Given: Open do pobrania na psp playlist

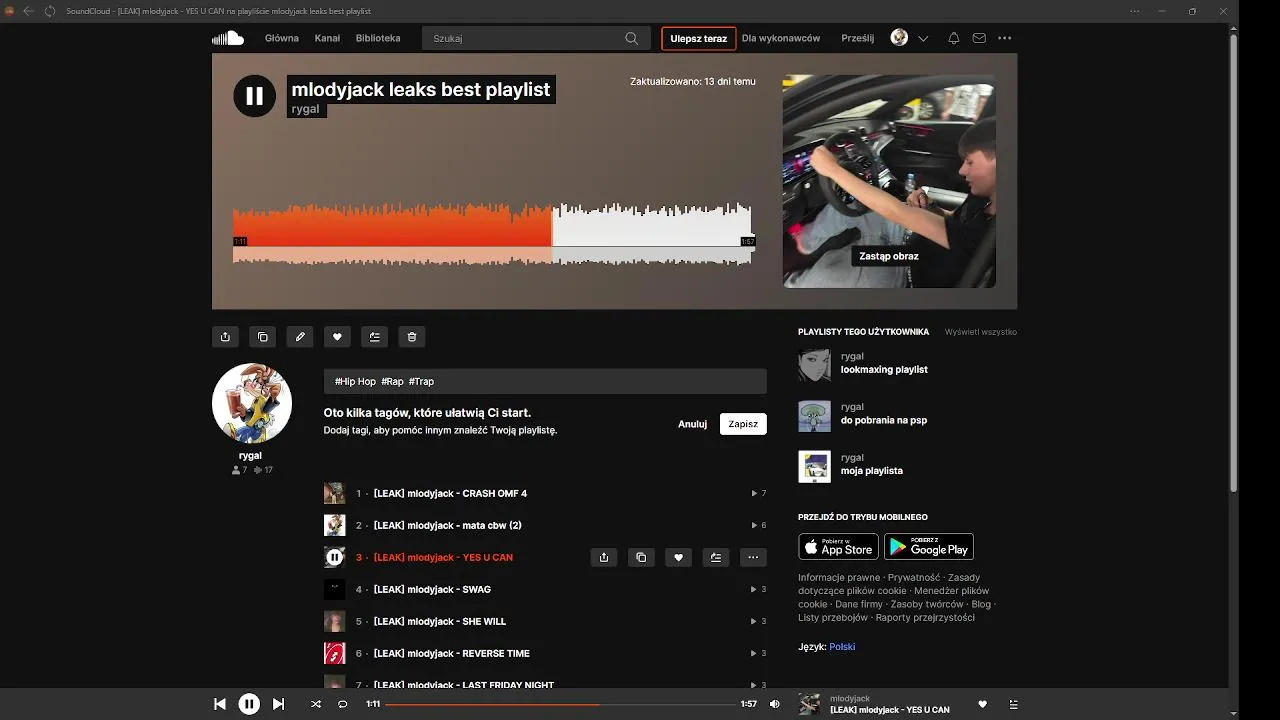Looking at the screenshot, I should coord(884,420).
